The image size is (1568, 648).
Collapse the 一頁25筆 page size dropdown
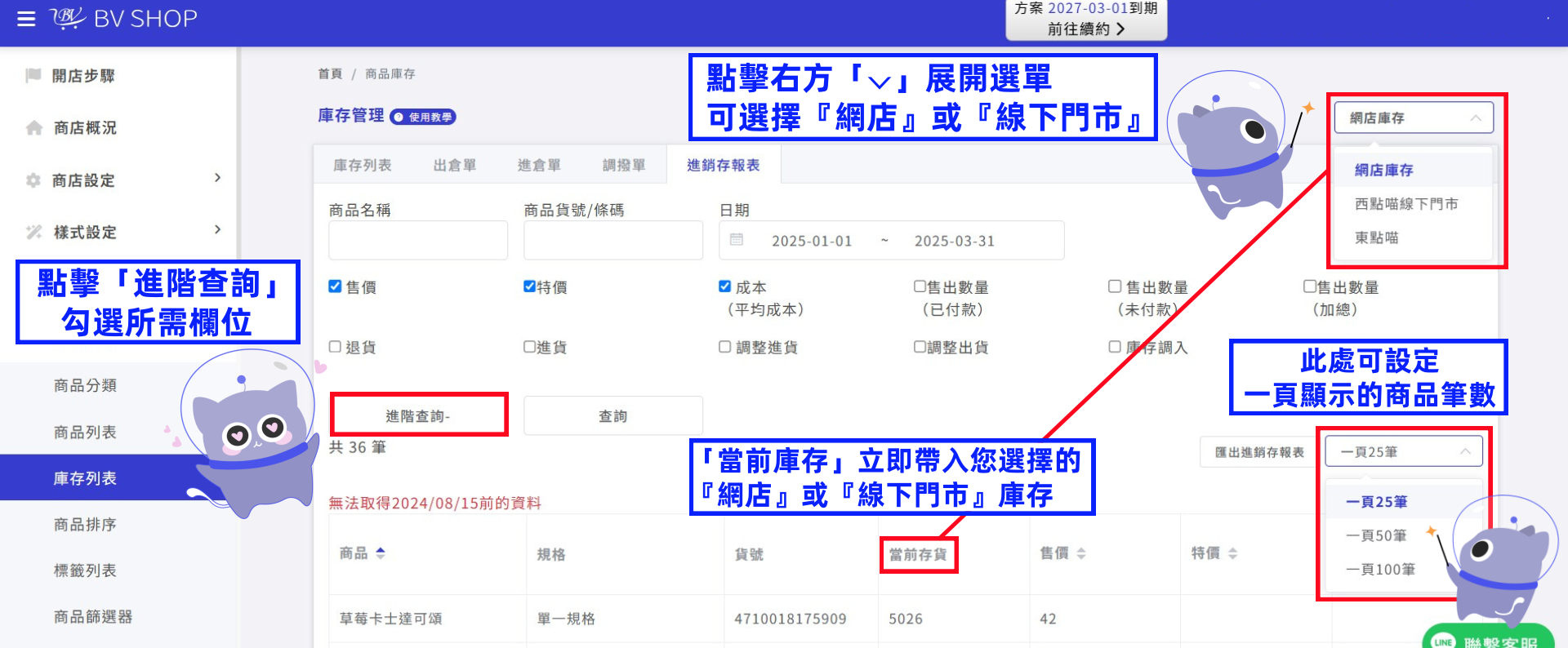1404,451
